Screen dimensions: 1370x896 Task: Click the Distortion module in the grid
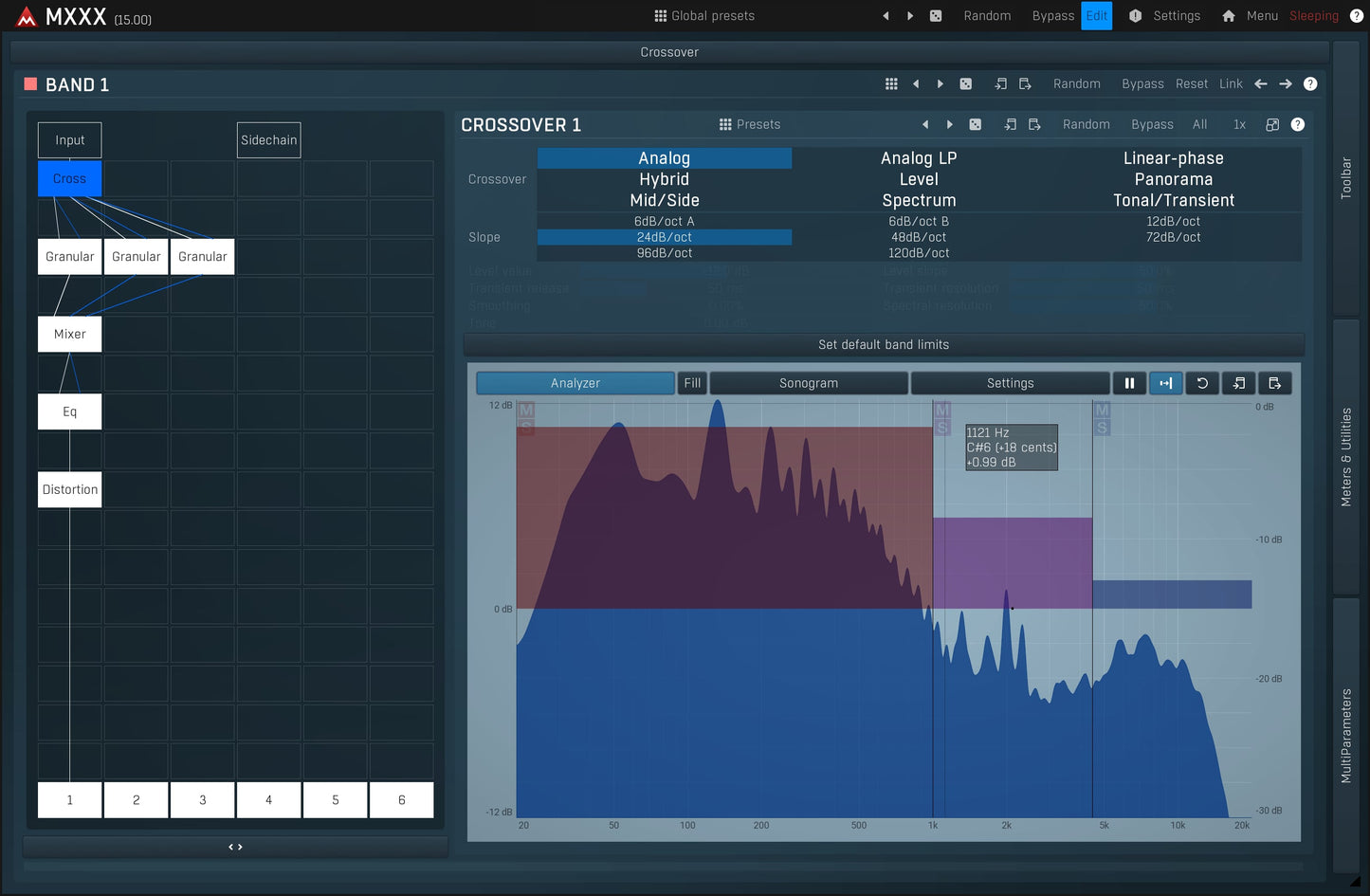pyautogui.click(x=70, y=489)
